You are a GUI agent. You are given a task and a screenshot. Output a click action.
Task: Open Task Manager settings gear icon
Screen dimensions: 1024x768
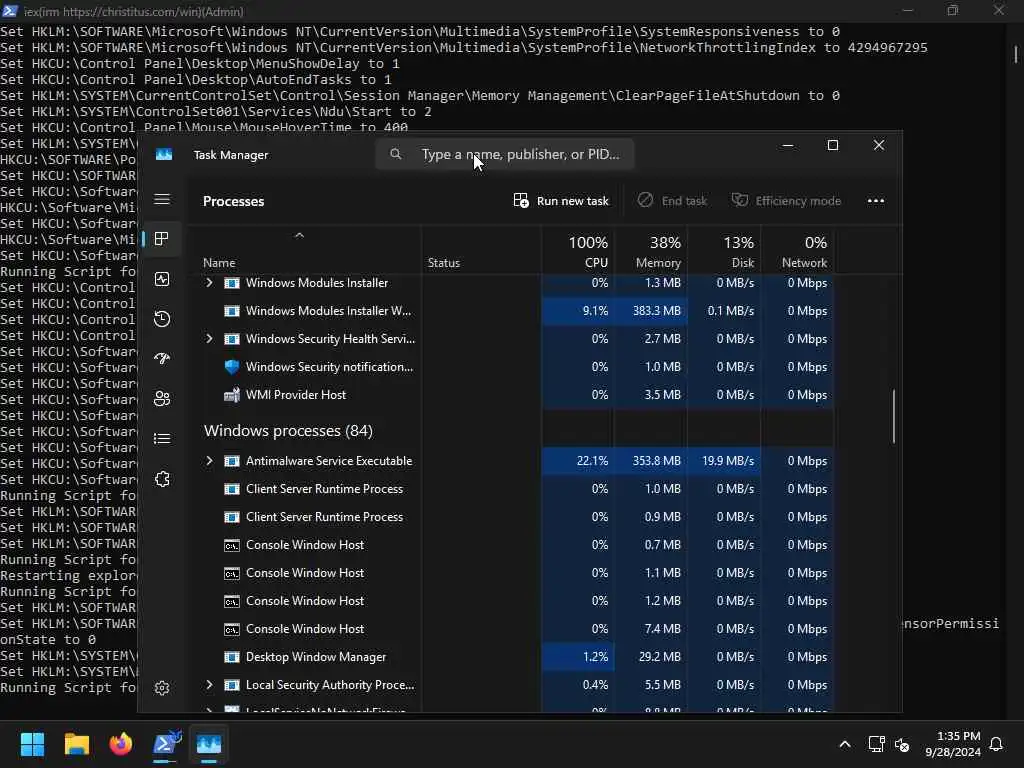point(162,688)
